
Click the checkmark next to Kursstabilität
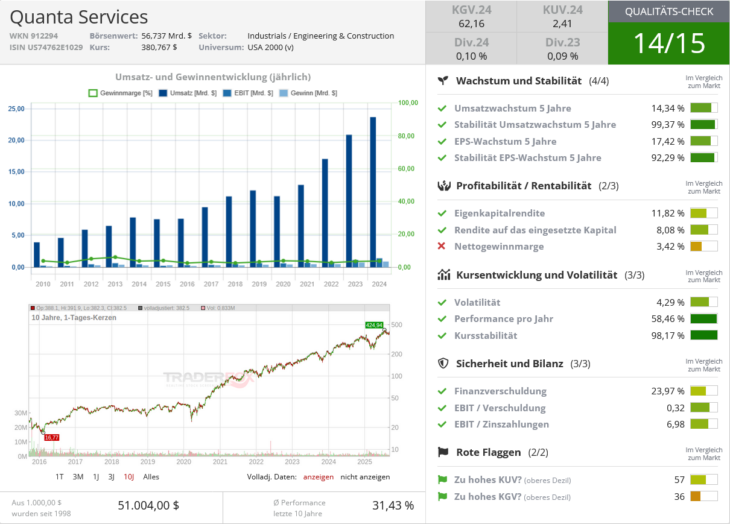442,336
